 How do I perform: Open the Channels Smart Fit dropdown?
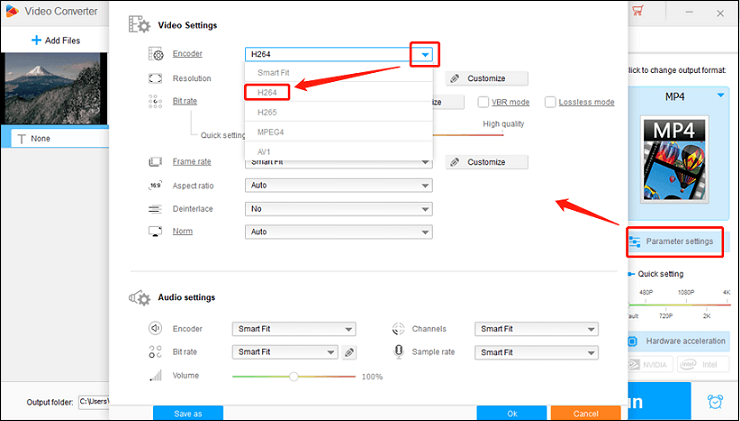pos(537,329)
